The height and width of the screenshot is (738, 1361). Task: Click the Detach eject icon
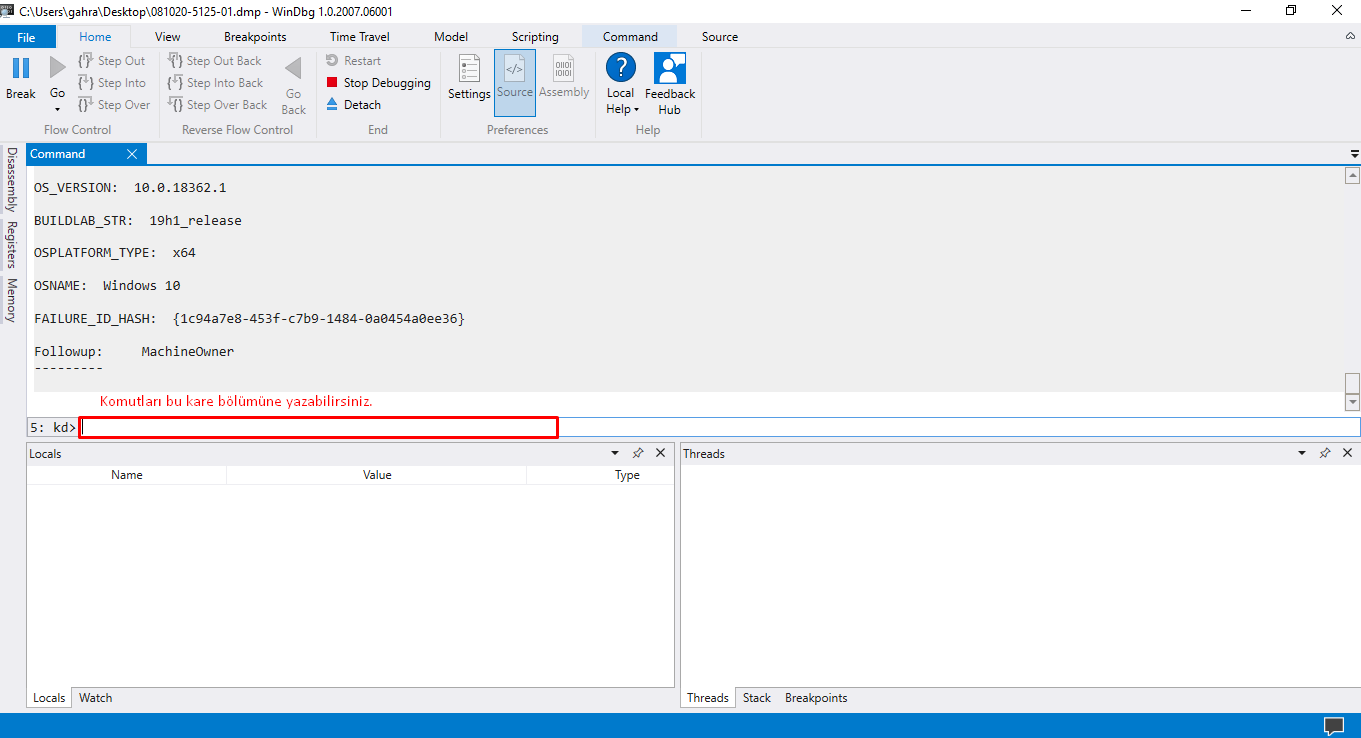tap(333, 104)
